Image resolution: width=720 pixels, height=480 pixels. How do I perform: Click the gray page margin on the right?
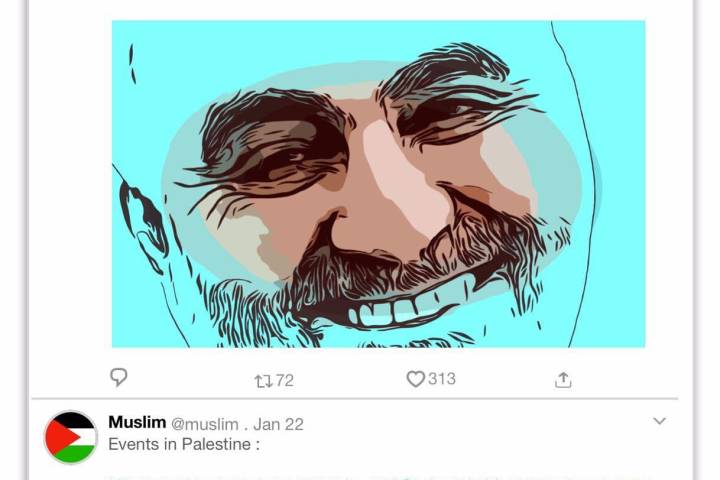[x=708, y=240]
